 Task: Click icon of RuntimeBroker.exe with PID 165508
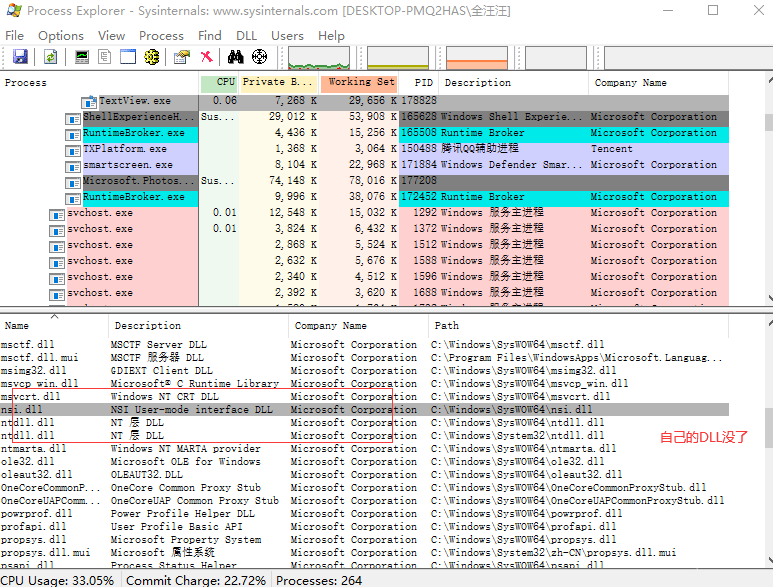click(x=72, y=135)
